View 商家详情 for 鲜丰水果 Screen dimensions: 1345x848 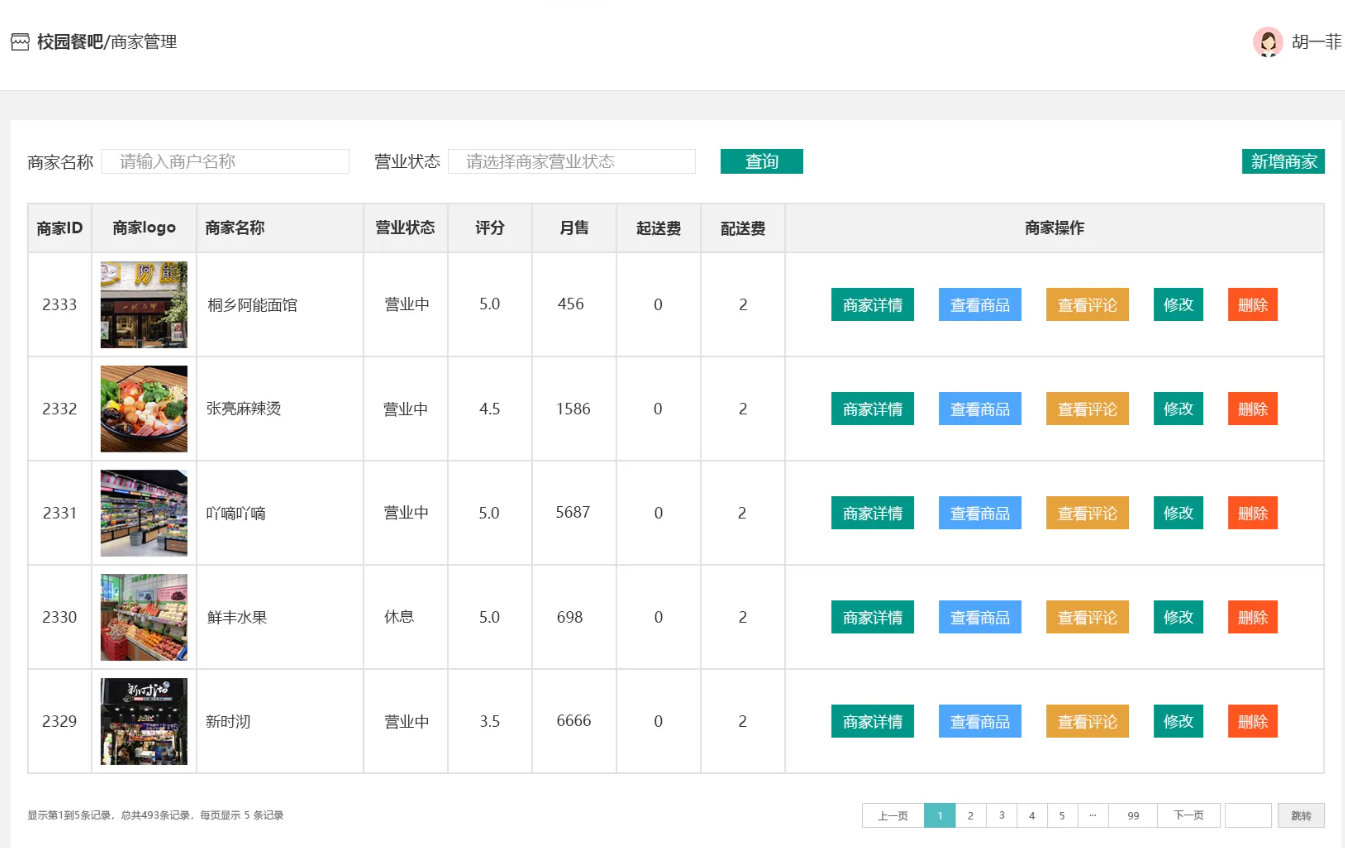coord(872,617)
